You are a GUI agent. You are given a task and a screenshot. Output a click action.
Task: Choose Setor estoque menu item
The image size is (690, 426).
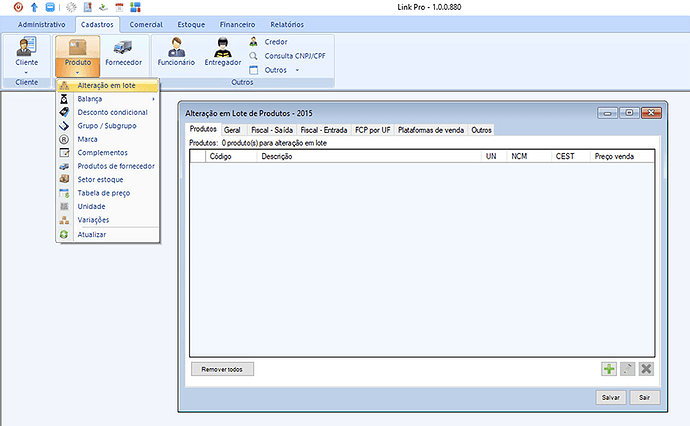point(108,180)
